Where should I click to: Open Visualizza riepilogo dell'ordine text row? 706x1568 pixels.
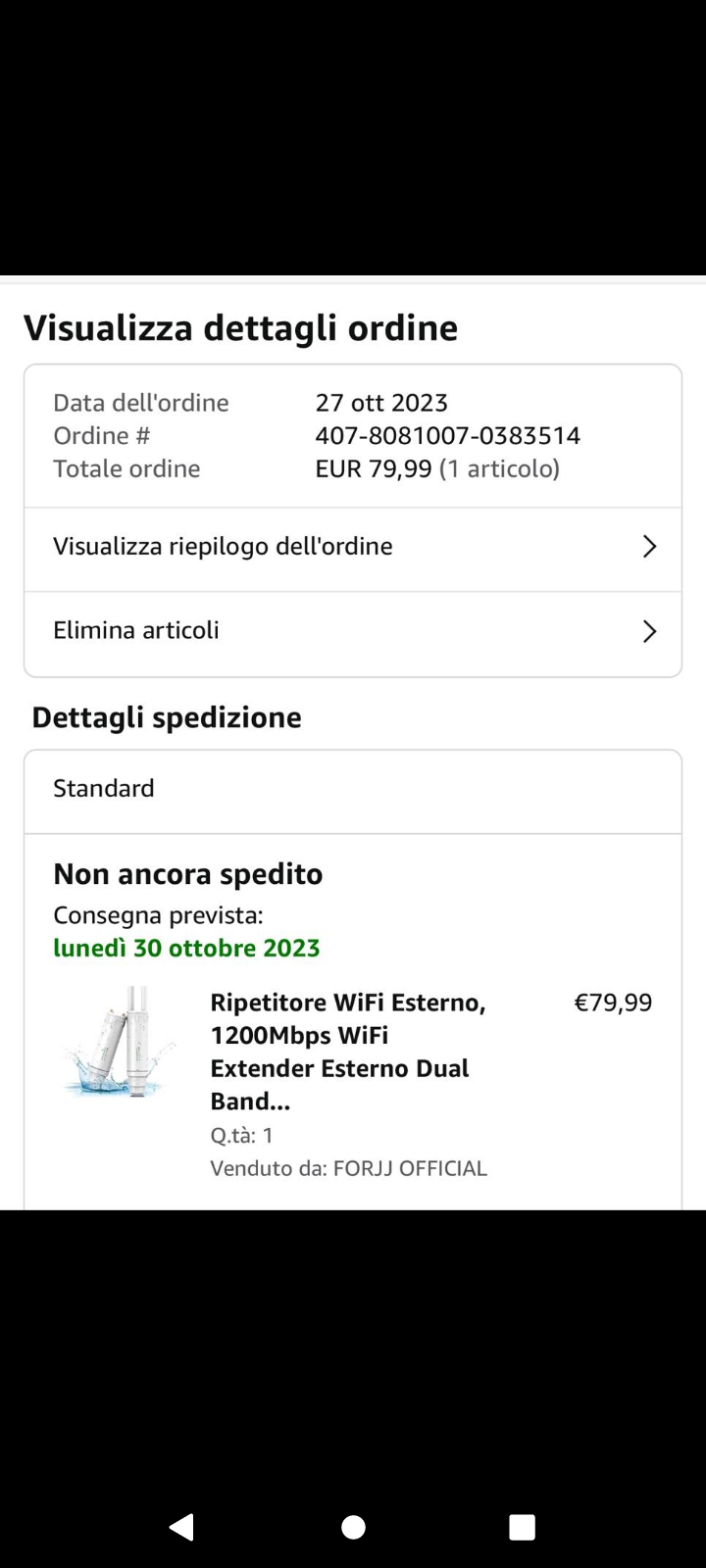(223, 547)
